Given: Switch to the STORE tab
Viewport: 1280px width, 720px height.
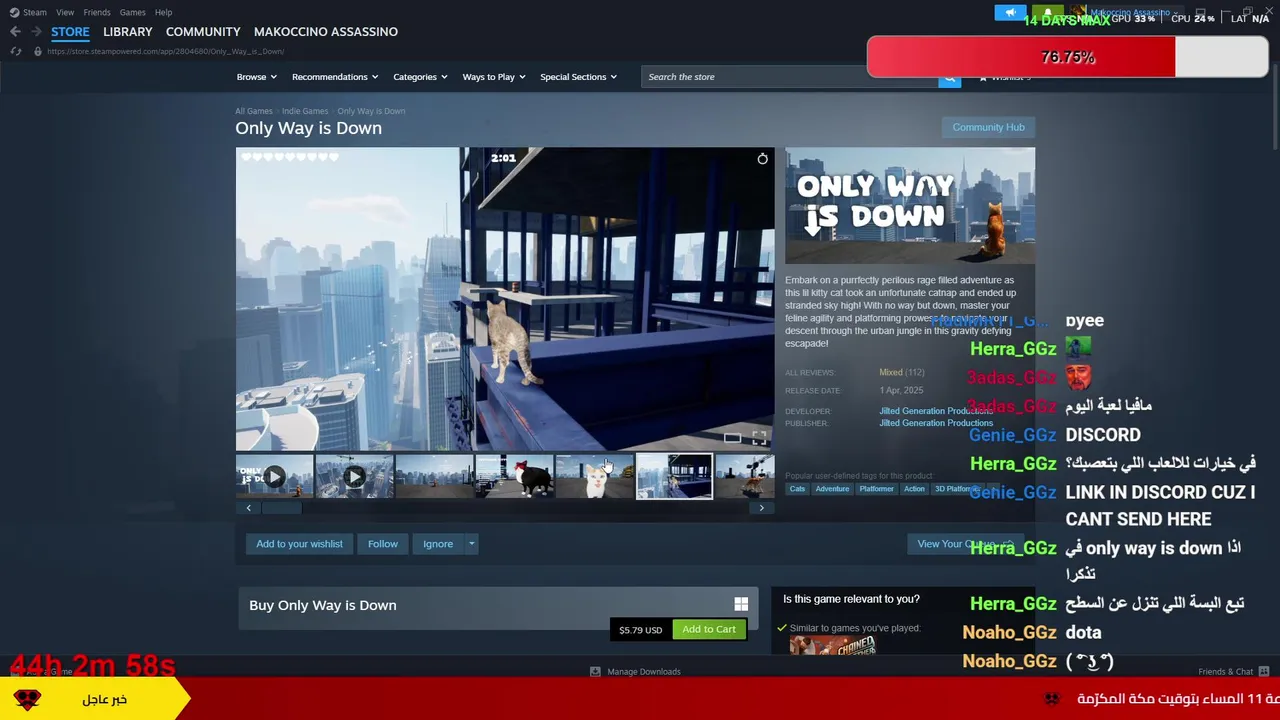Looking at the screenshot, I should (70, 32).
